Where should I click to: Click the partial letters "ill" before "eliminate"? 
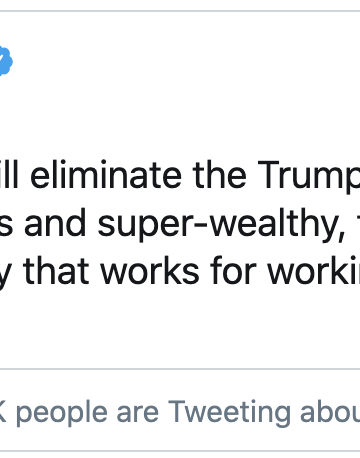[x=9, y=175]
